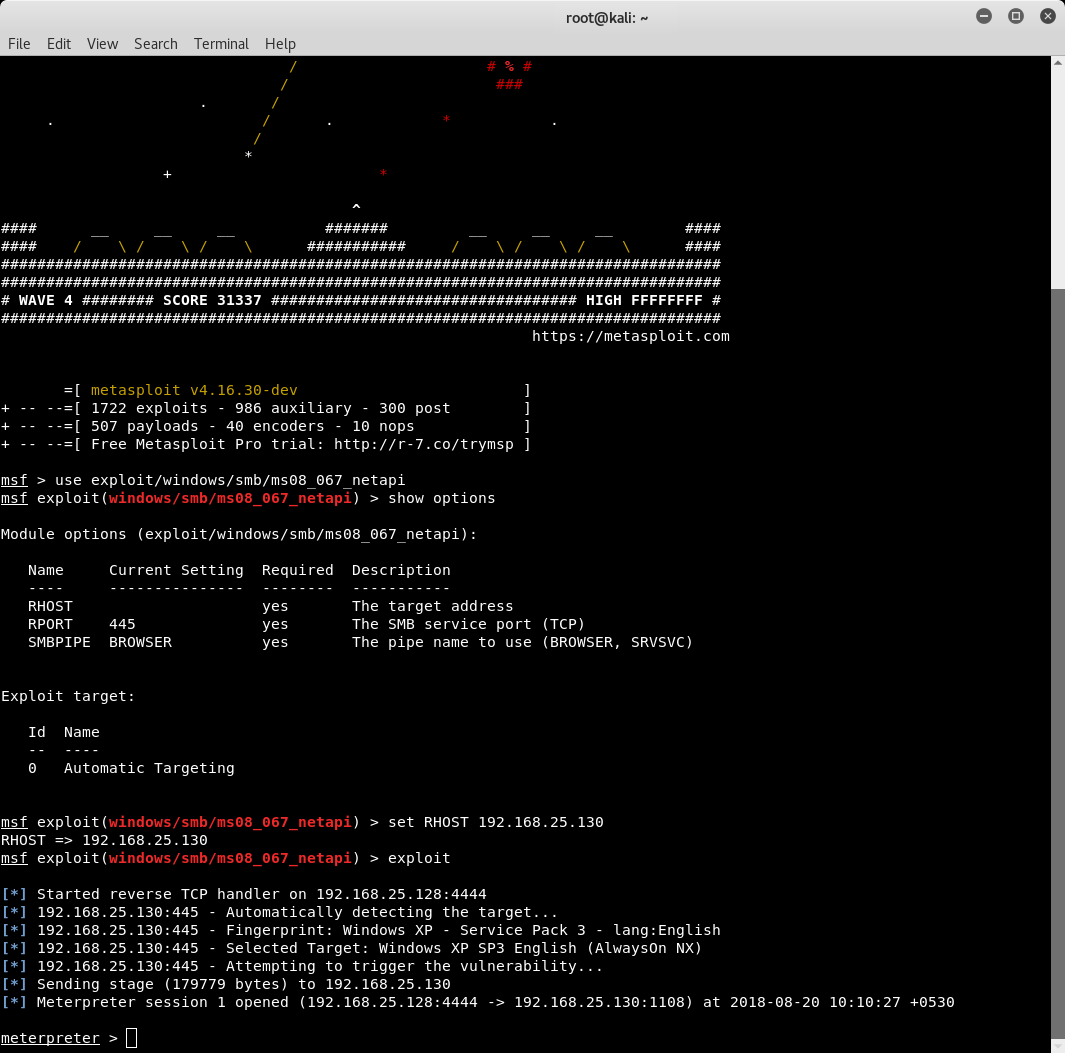Open the Search menu
Image resolution: width=1065 pixels, height=1053 pixels.
[156, 44]
